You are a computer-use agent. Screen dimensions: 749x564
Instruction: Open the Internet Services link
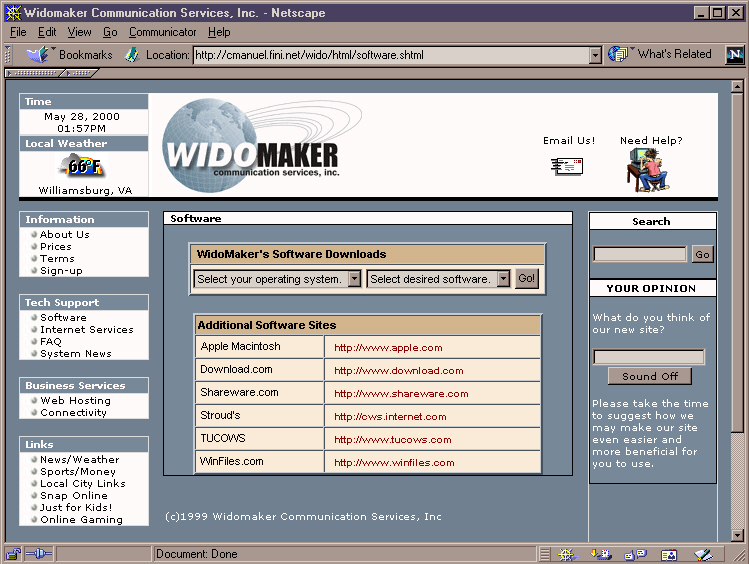pyautogui.click(x=86, y=330)
